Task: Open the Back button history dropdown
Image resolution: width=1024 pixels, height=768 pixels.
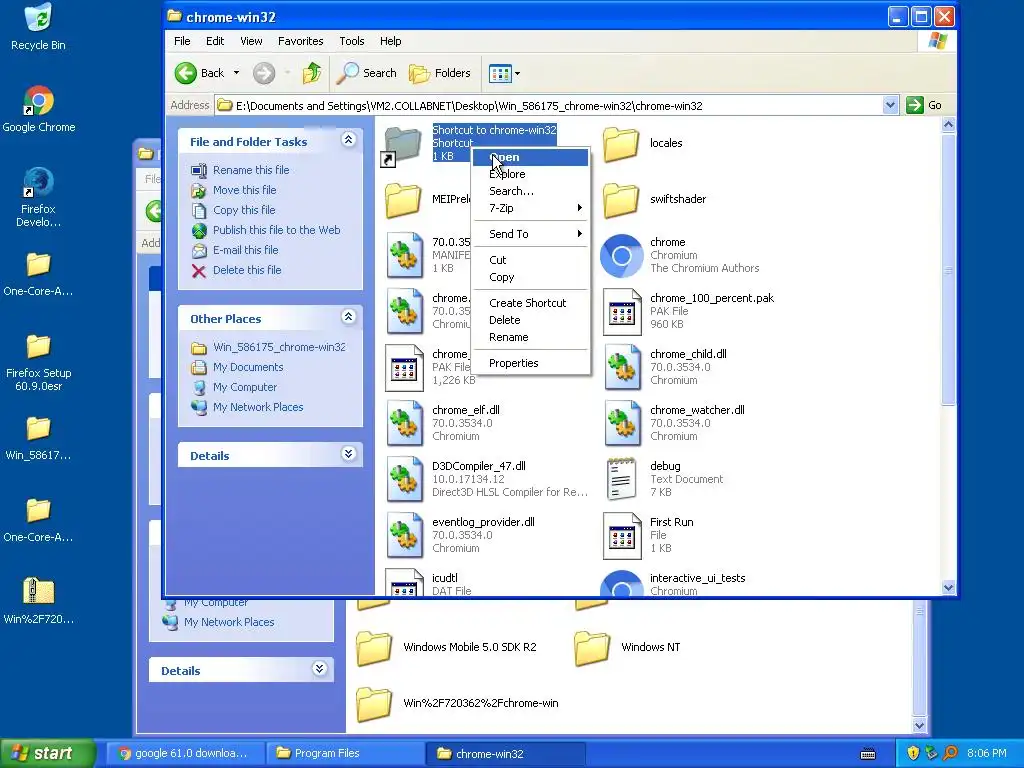Action: pos(236,73)
